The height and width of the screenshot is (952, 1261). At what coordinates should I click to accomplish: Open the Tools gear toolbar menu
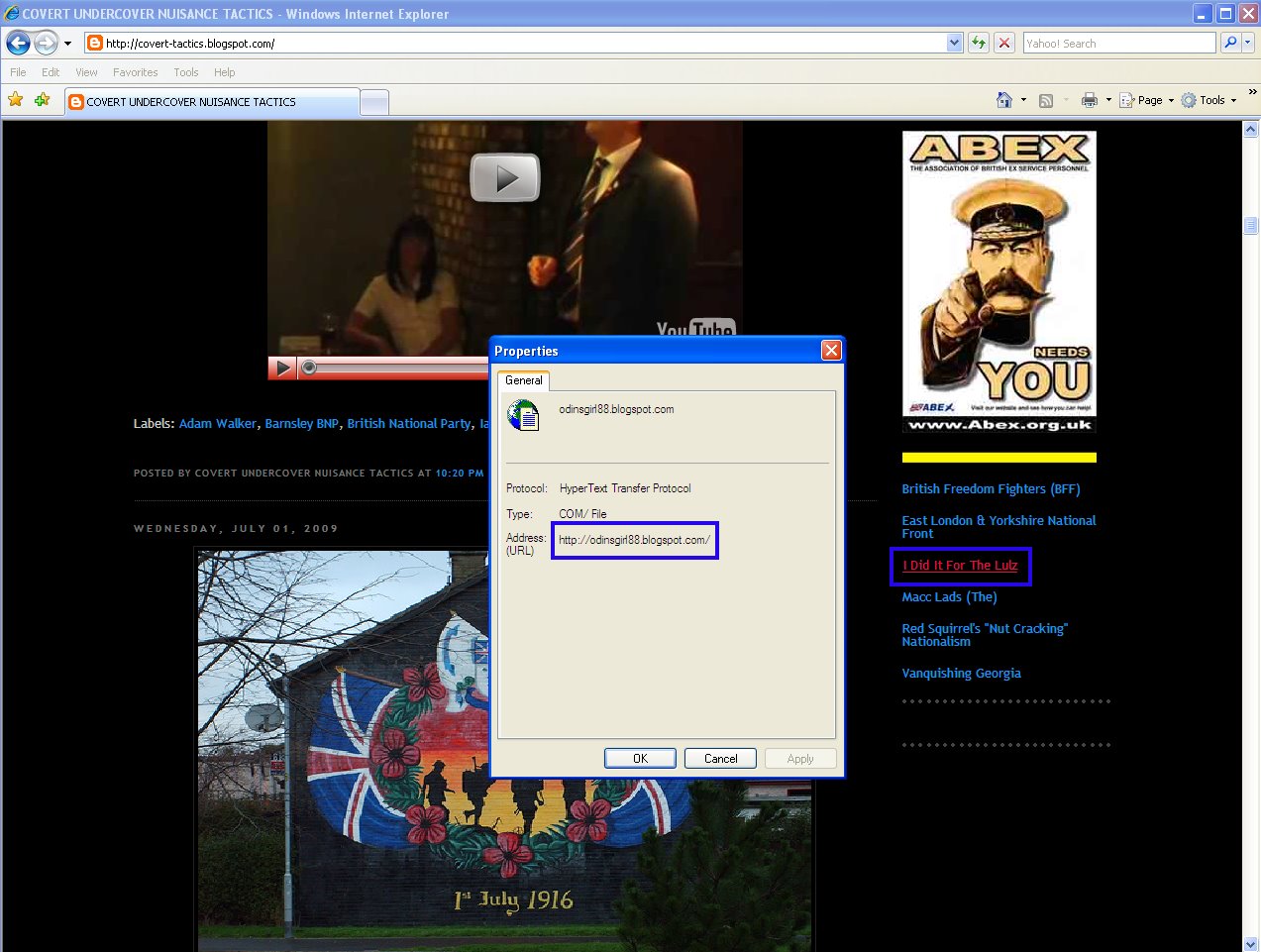pyautogui.click(x=1208, y=100)
